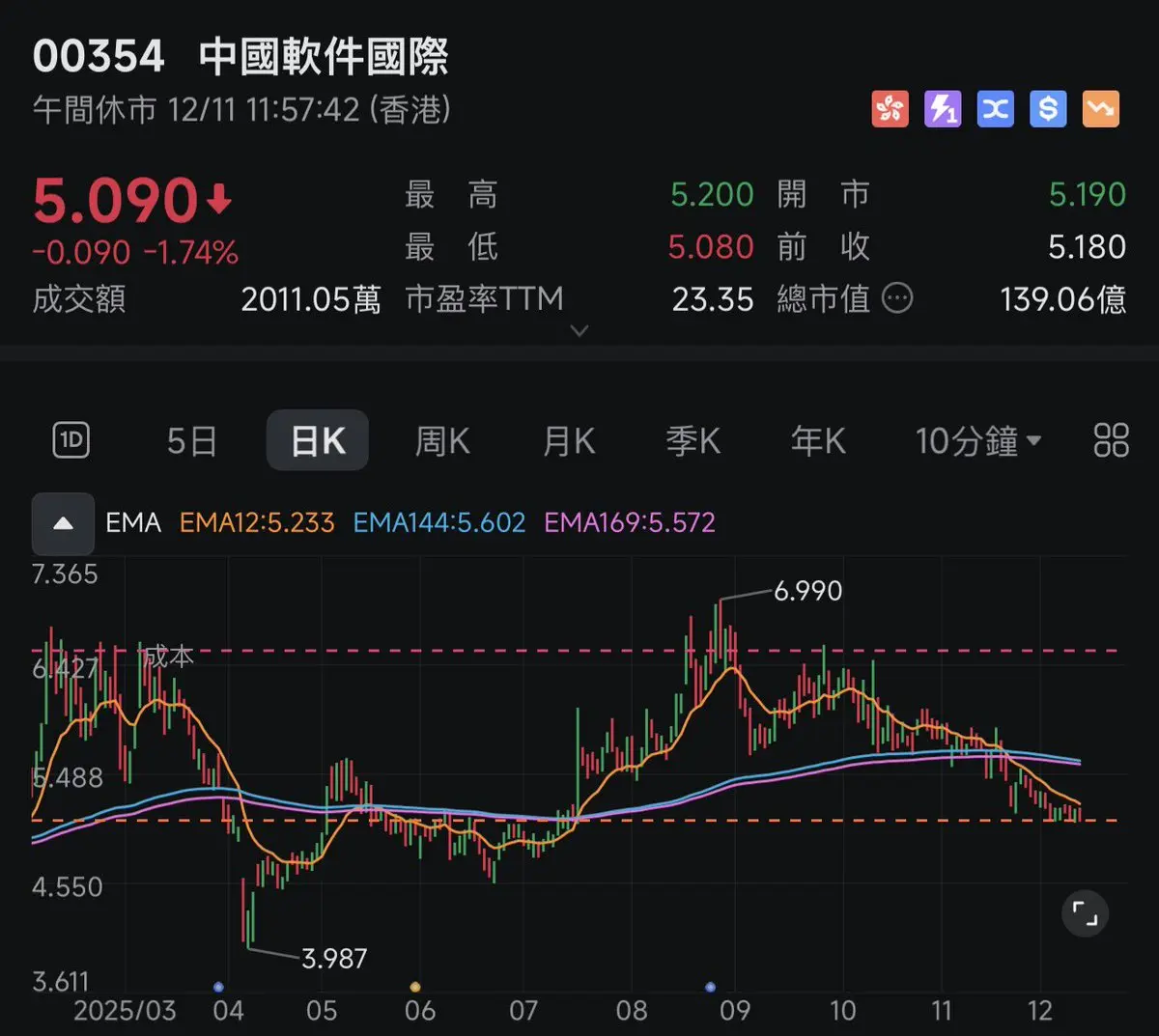Tap the 3.987 low price label
This screenshot has width=1159, height=1036.
(334, 959)
